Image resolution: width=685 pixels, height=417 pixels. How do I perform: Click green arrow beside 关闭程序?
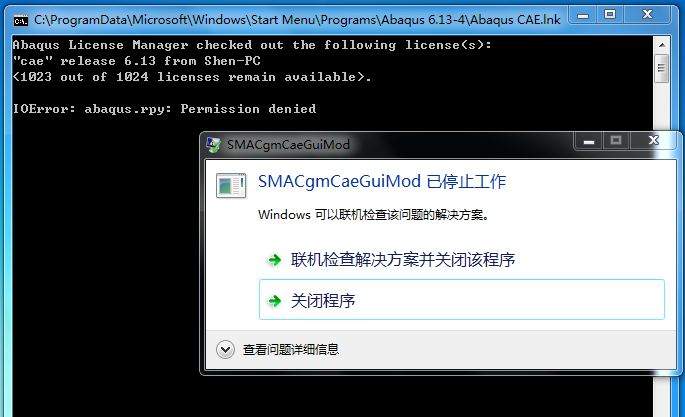(274, 300)
